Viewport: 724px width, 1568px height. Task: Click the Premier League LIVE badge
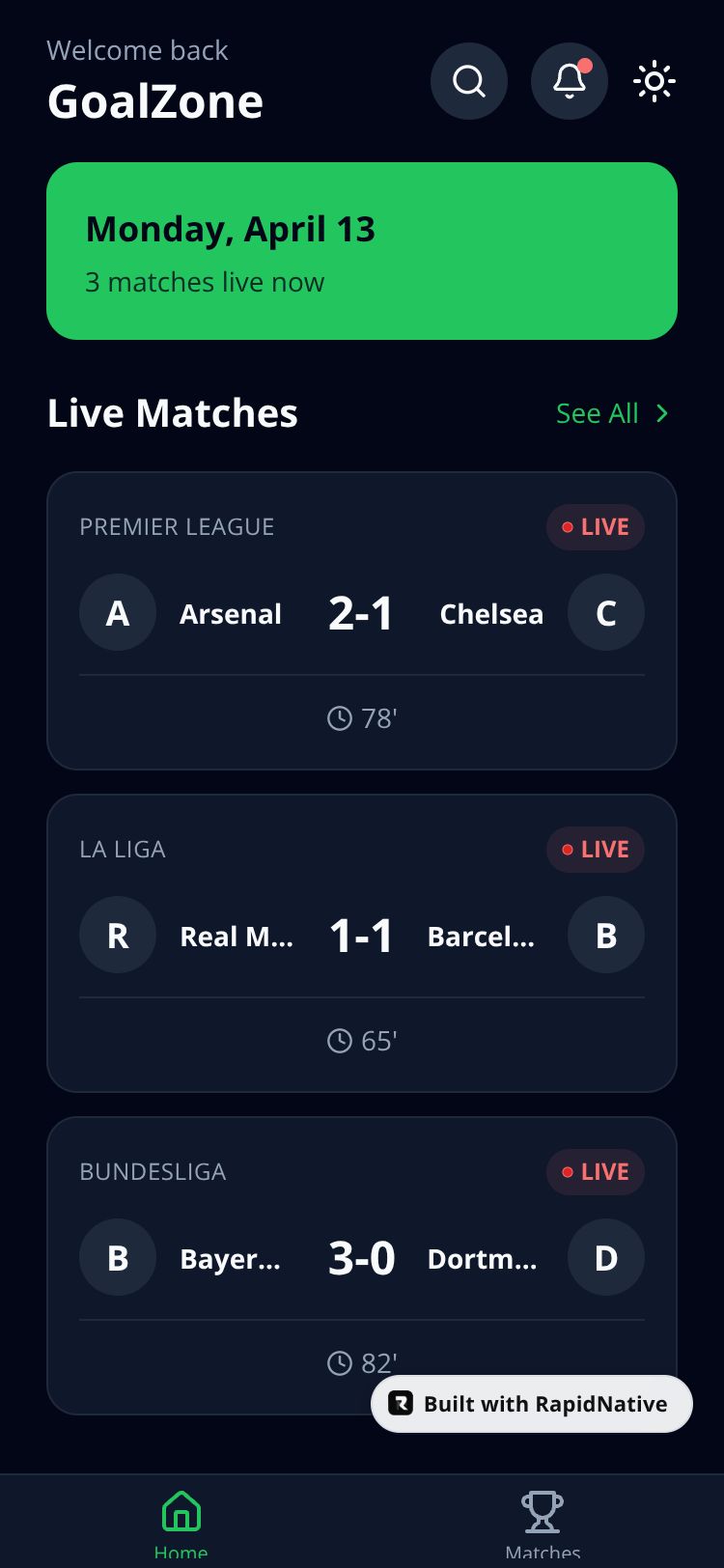click(x=596, y=527)
